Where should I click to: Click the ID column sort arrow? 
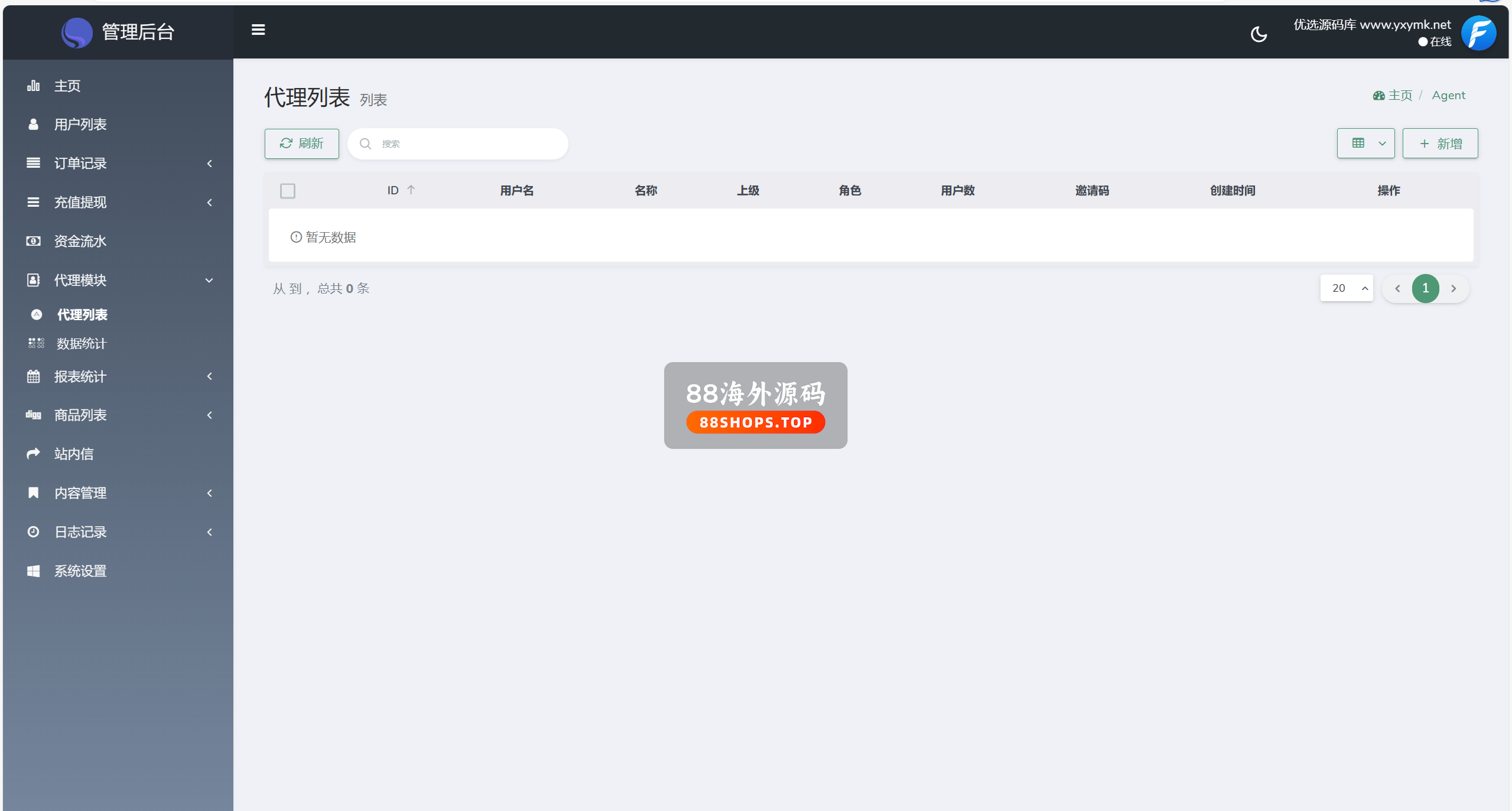click(x=411, y=190)
